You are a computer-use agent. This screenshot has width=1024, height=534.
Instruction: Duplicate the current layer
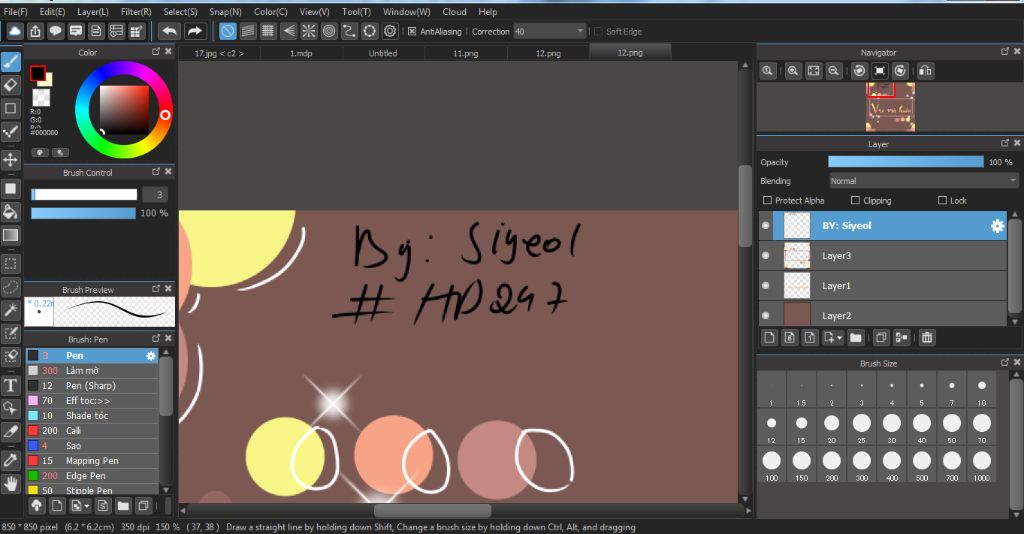[x=880, y=337]
